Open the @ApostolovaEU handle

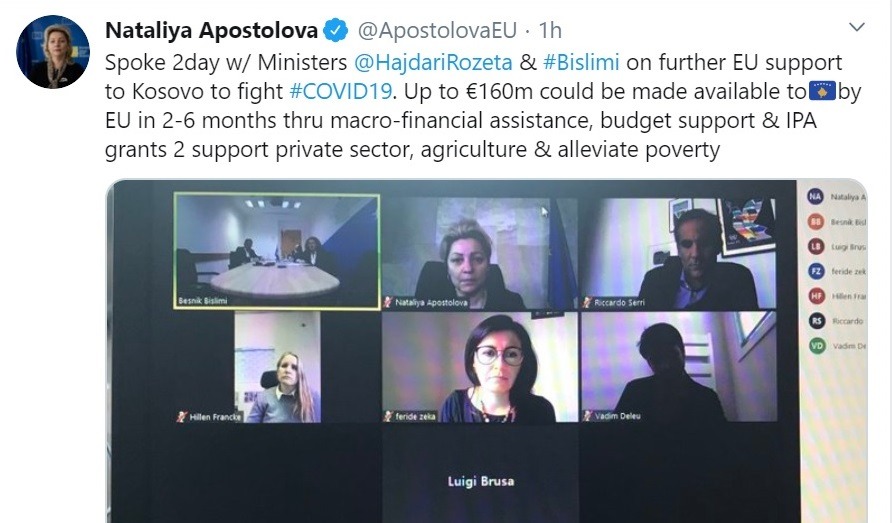[437, 30]
